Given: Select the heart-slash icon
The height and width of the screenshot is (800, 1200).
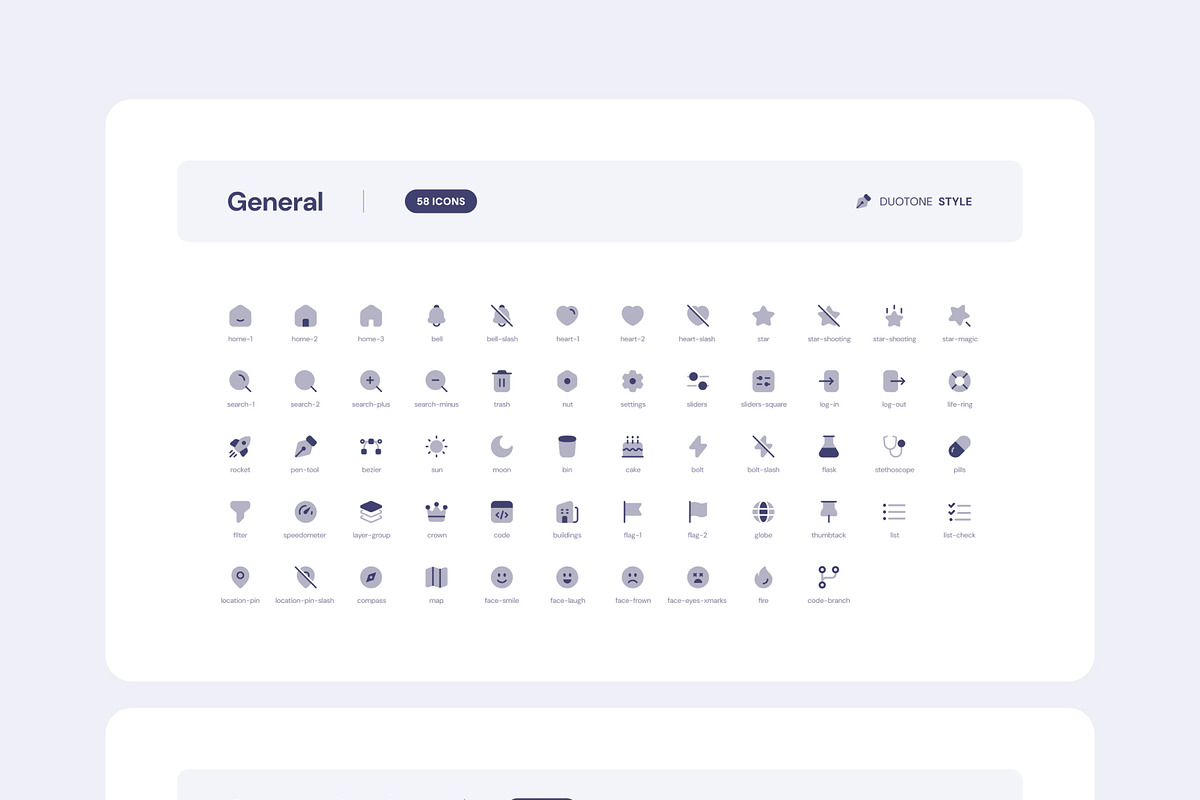Looking at the screenshot, I should click(697, 316).
